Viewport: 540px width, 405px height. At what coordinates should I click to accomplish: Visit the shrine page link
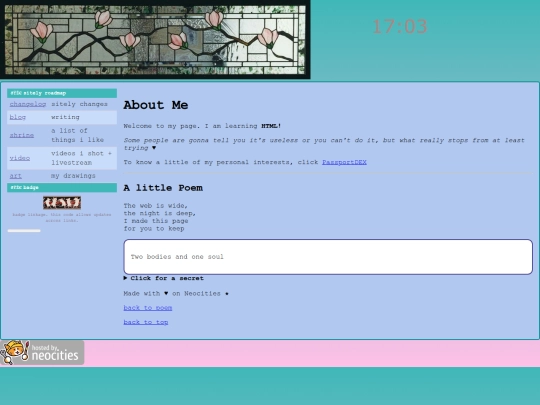(x=22, y=135)
